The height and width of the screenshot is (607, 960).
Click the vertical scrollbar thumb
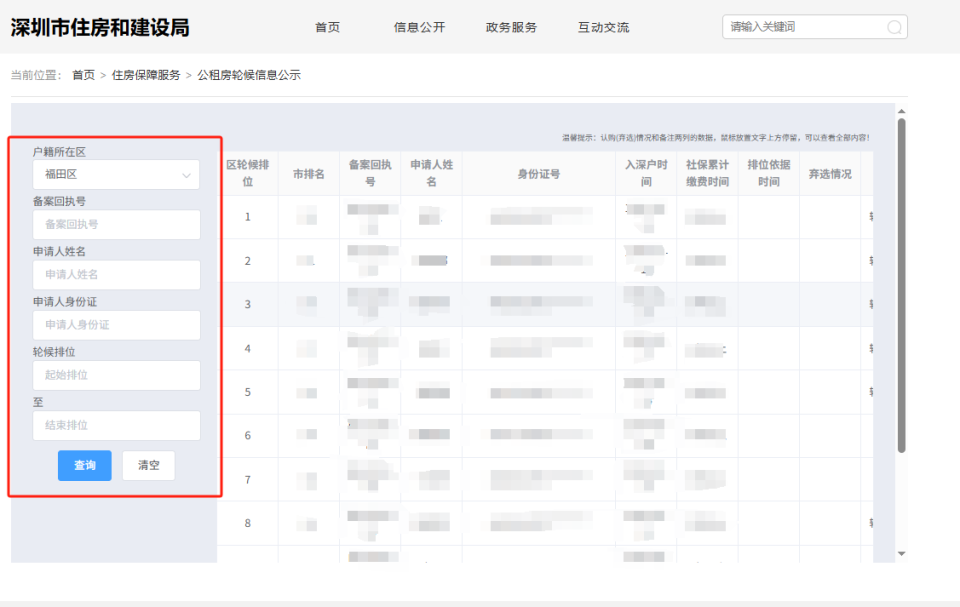[901, 285]
